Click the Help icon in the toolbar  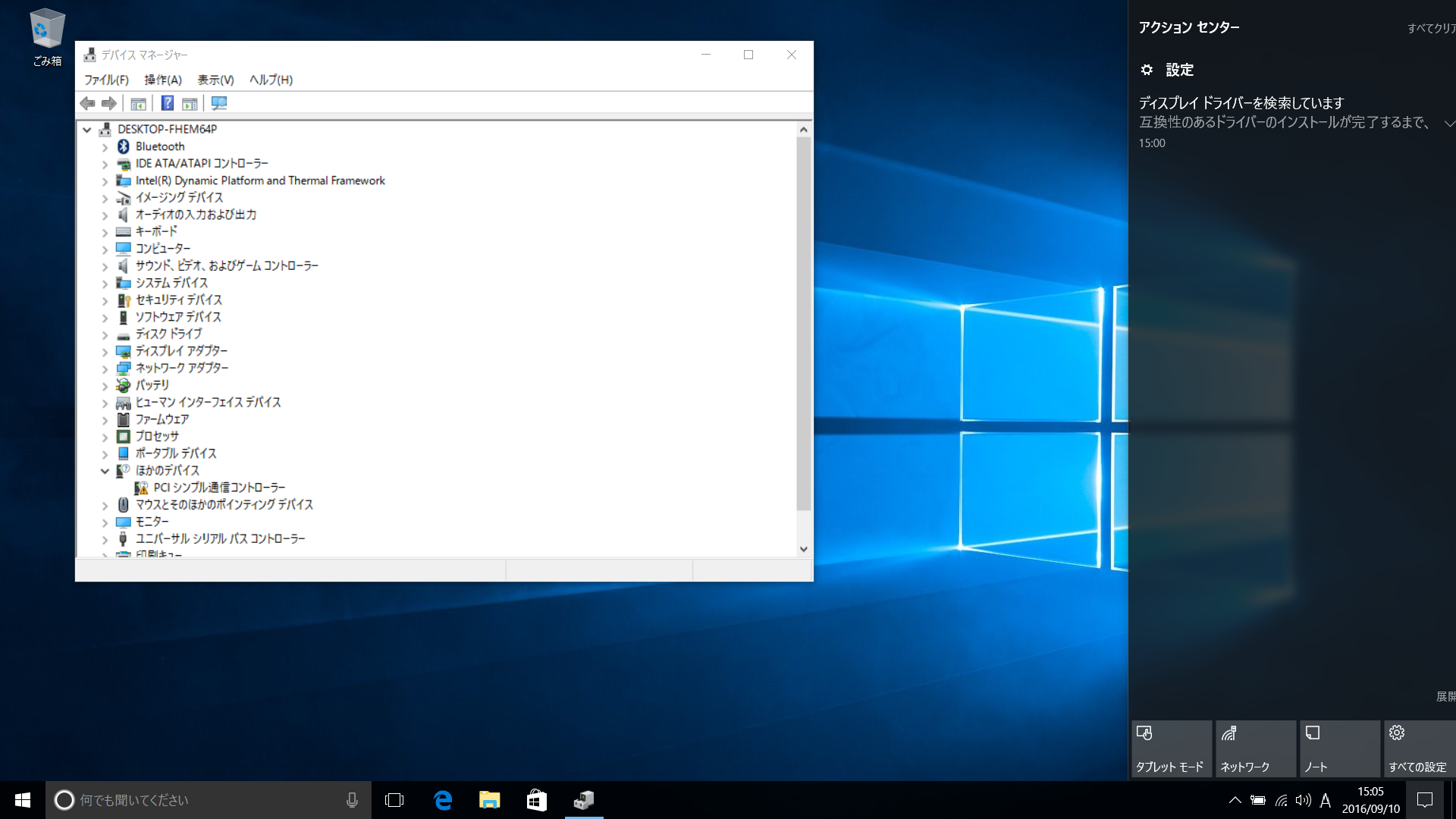coord(168,103)
